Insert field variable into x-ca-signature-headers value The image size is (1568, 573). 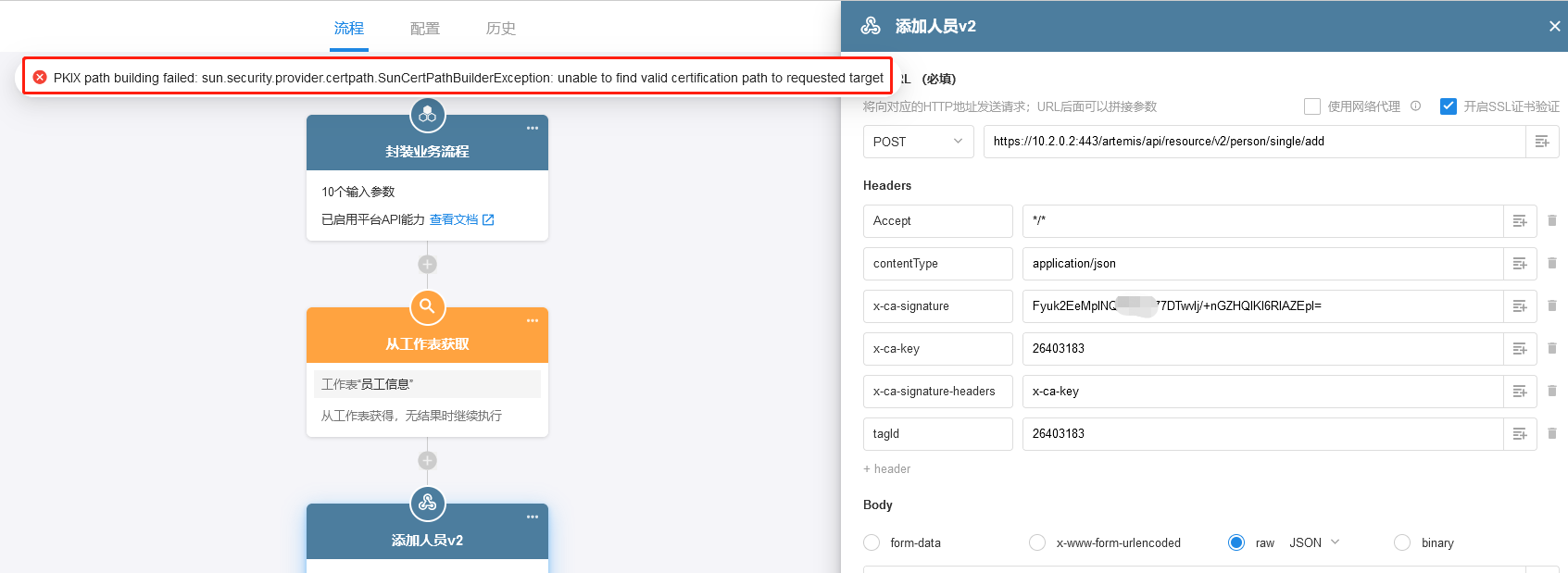(1520, 392)
